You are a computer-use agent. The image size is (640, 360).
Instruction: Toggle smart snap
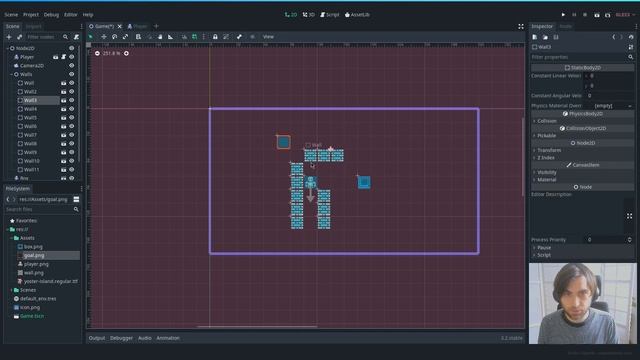click(184, 37)
